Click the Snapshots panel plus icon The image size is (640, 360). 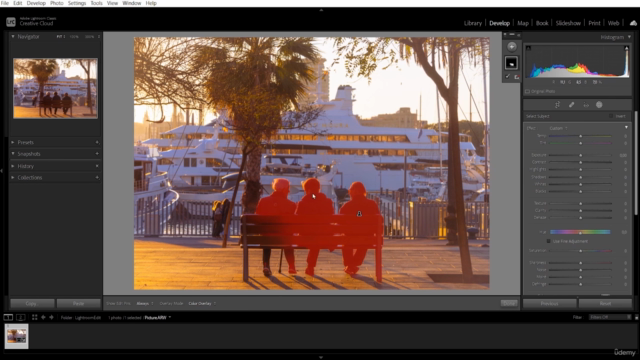pos(97,154)
